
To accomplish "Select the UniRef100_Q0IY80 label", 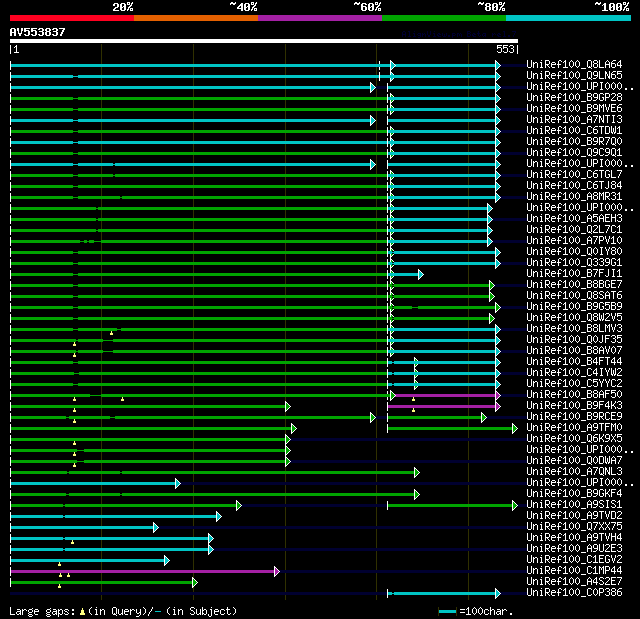I will [574, 252].
